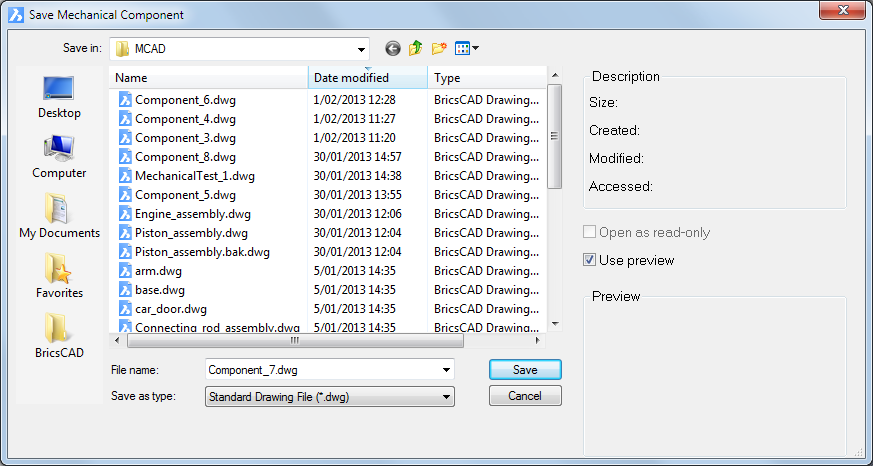Click the Back navigation arrow icon

pyautogui.click(x=392, y=48)
